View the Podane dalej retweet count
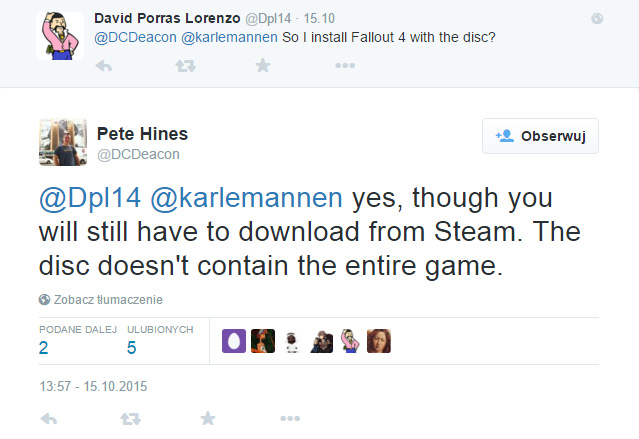This screenshot has height=439, width=639. tap(44, 348)
